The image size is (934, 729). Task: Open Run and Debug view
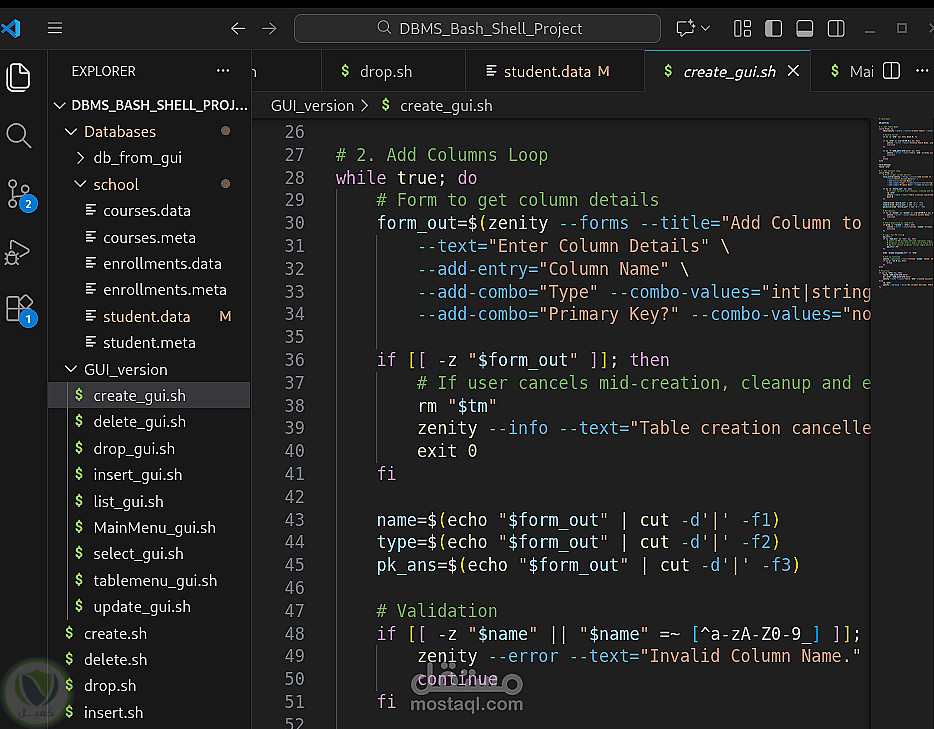[19, 251]
